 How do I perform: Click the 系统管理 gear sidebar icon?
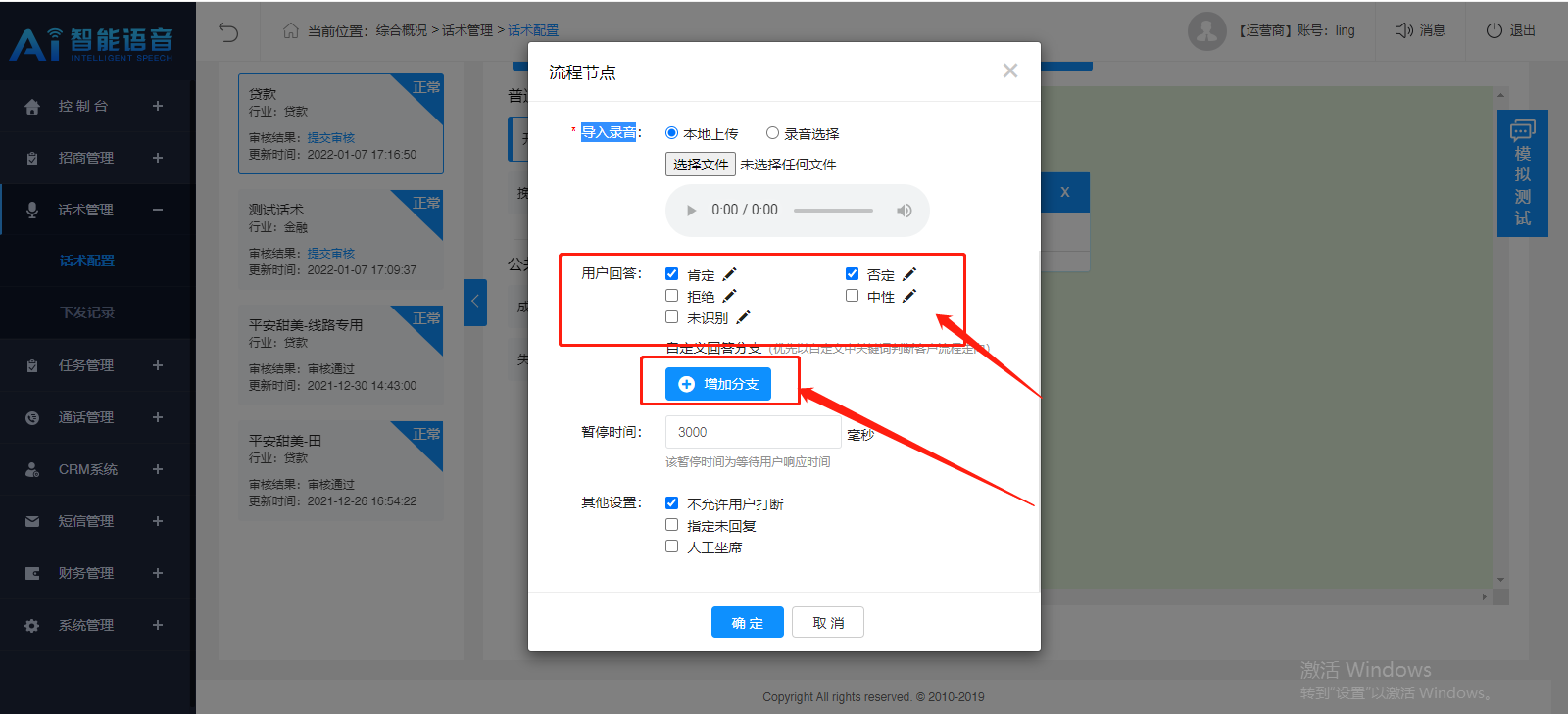pyautogui.click(x=32, y=625)
